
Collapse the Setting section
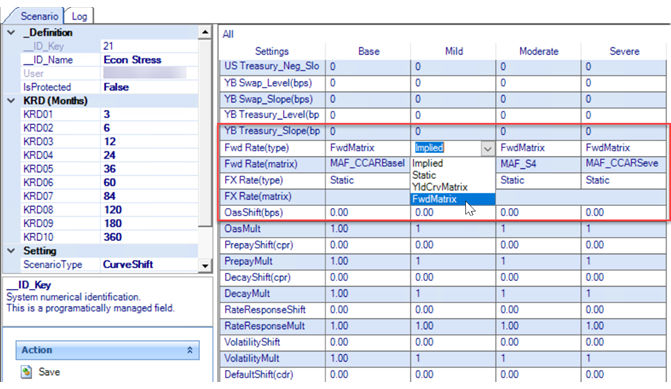[x=11, y=251]
